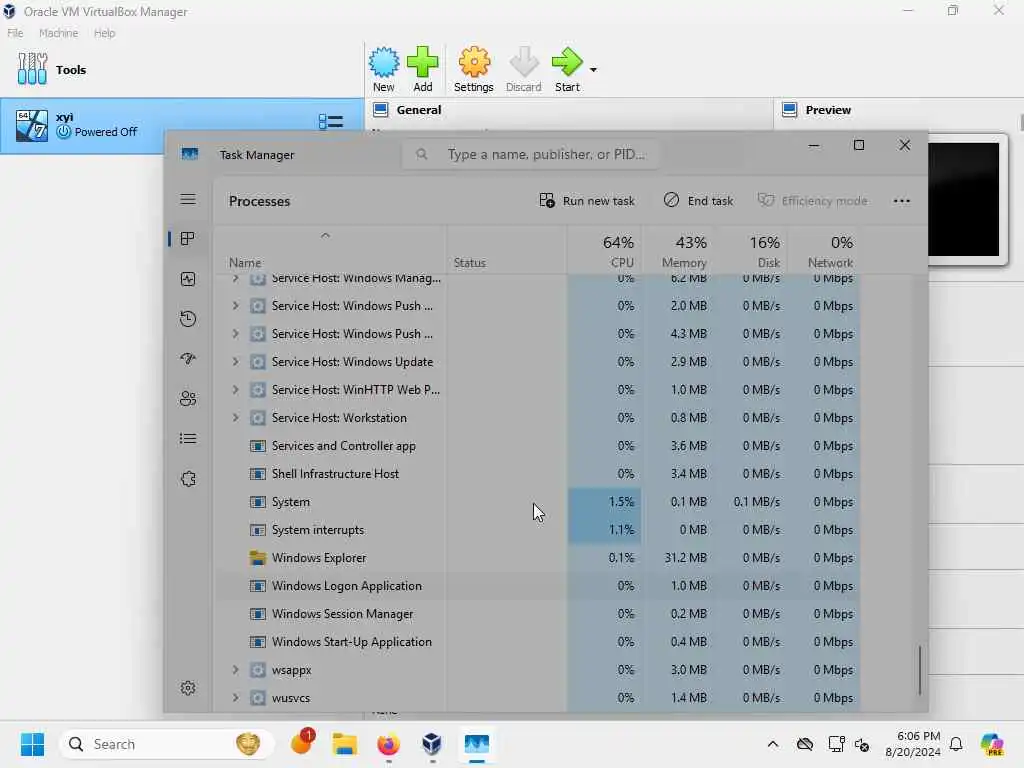Click the Tools icon in VirtualBox
This screenshot has height=768, width=1024.
coord(32,69)
